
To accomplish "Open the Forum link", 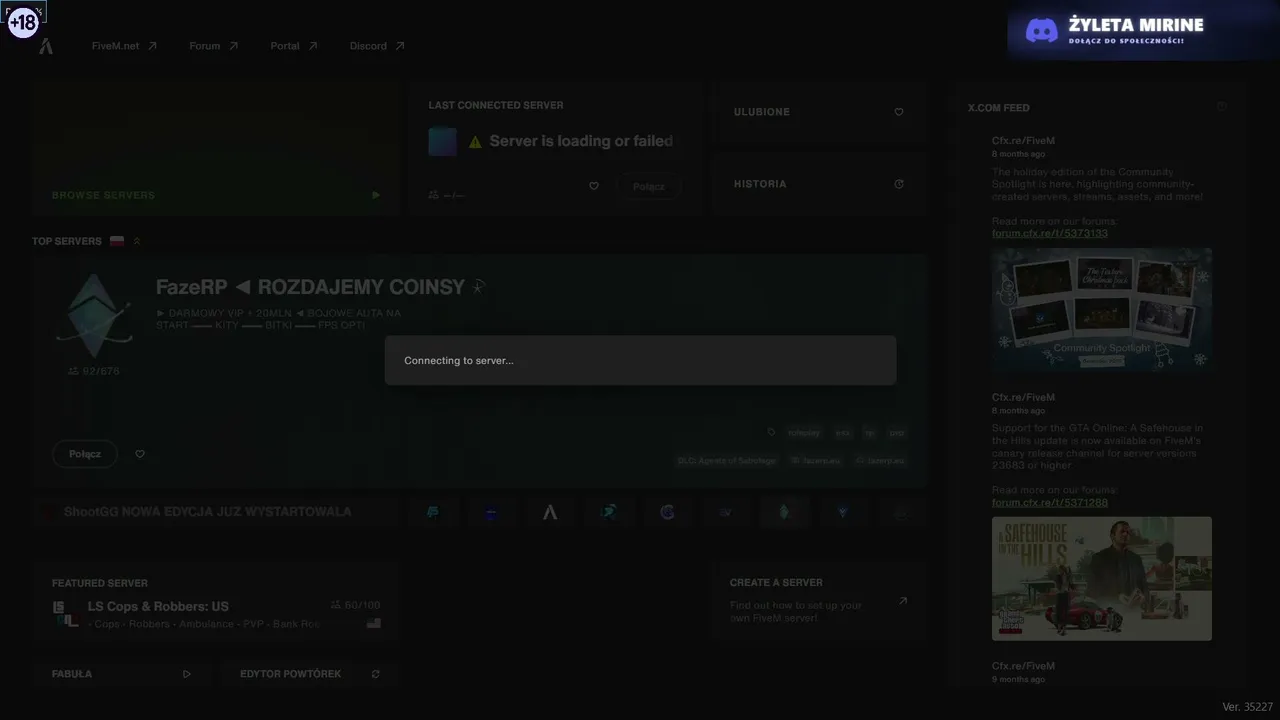I will (213, 46).
